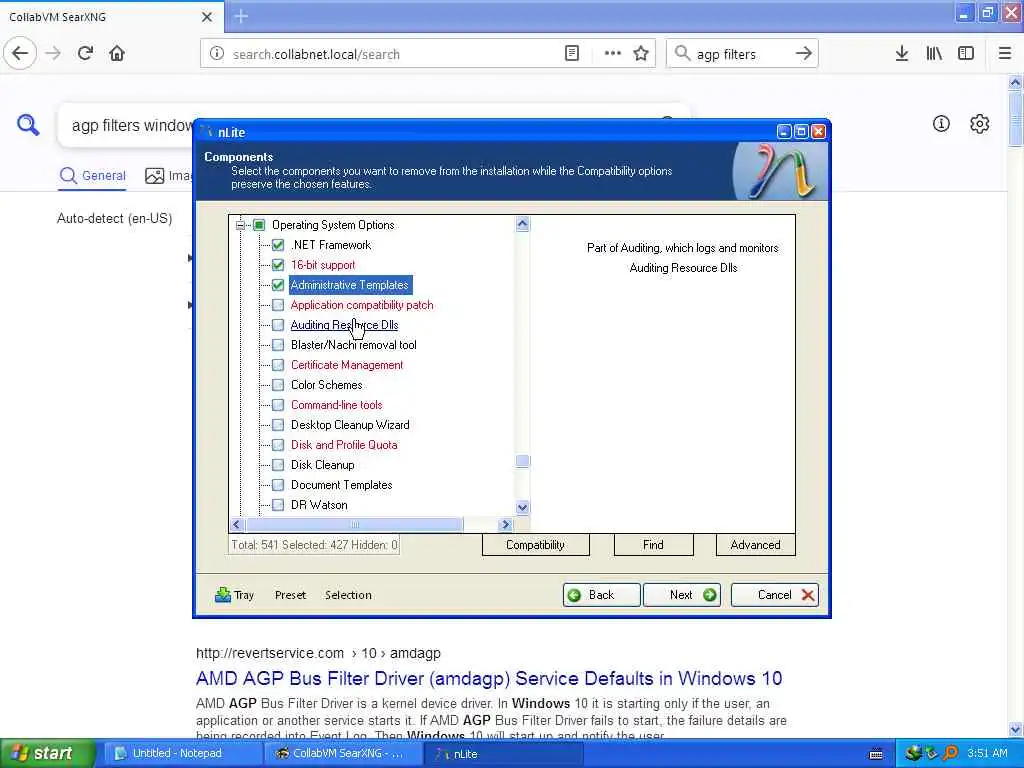Bookmark this page with star icon
The height and width of the screenshot is (768, 1024).
[x=641, y=54]
